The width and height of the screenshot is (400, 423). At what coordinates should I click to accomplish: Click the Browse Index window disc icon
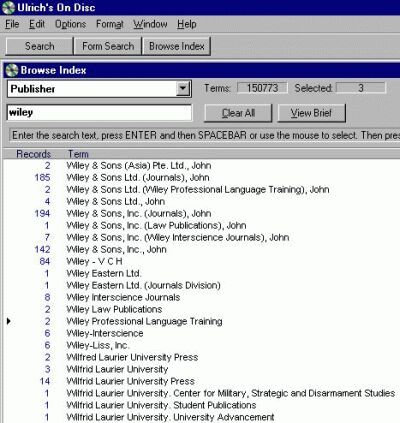tap(12, 70)
